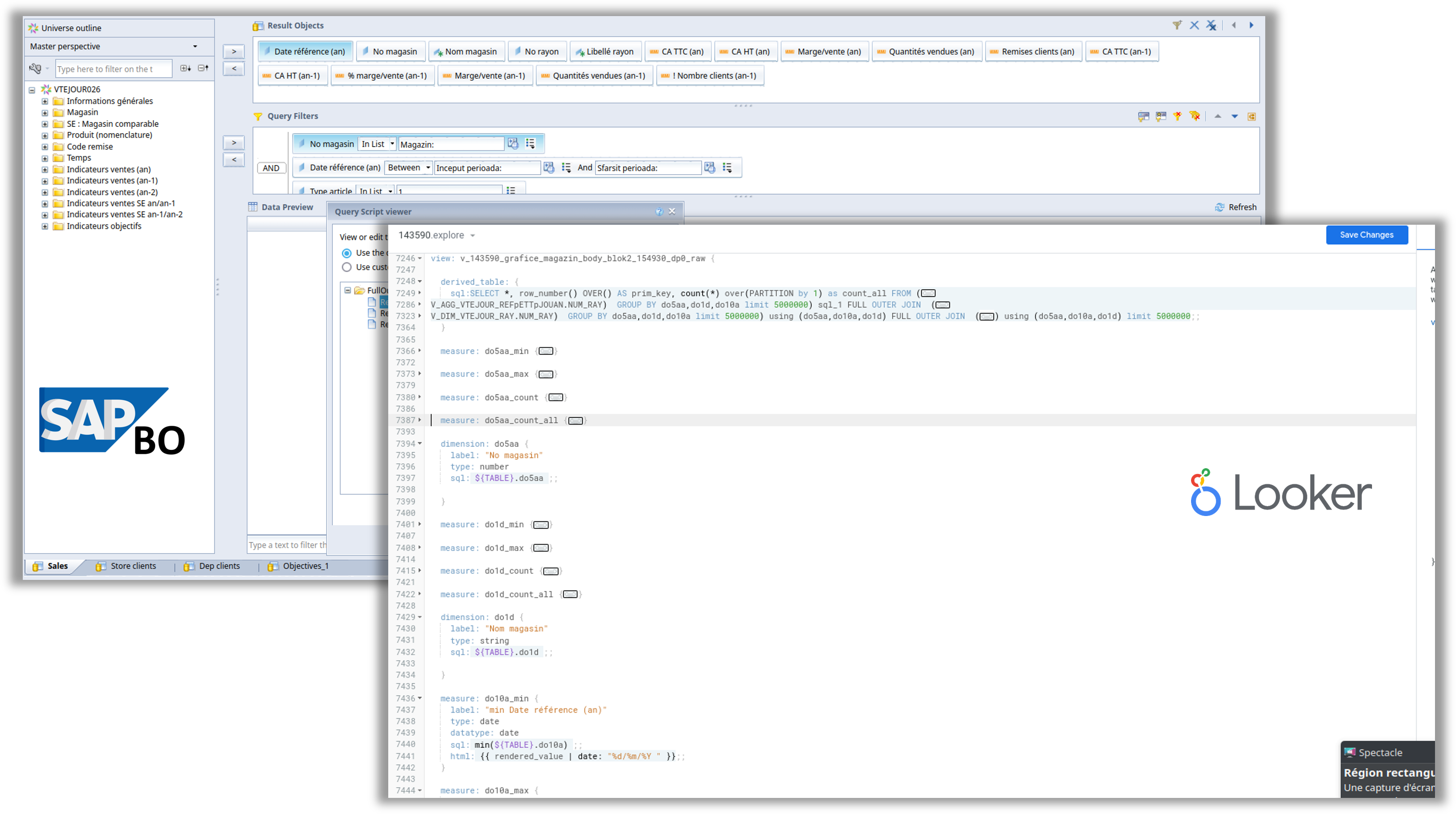Screen dimensions: 1456x814
Task: Click the universe outline filter text field
Action: click(x=113, y=69)
